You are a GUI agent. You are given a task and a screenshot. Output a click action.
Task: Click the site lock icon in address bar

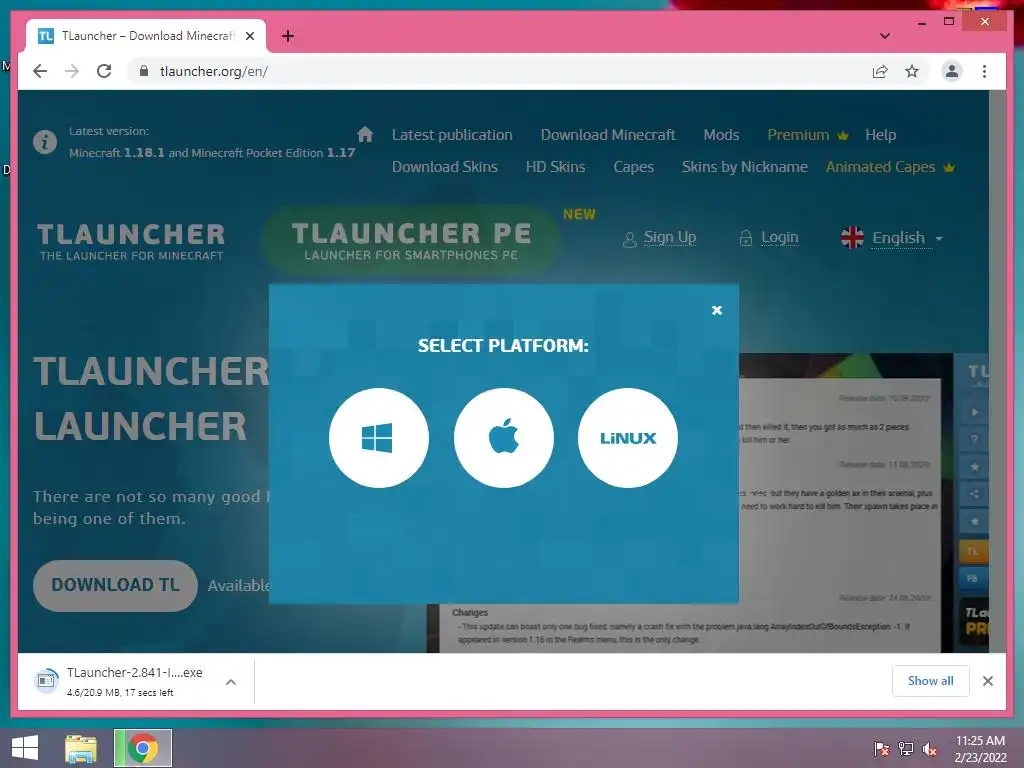[x=144, y=71]
